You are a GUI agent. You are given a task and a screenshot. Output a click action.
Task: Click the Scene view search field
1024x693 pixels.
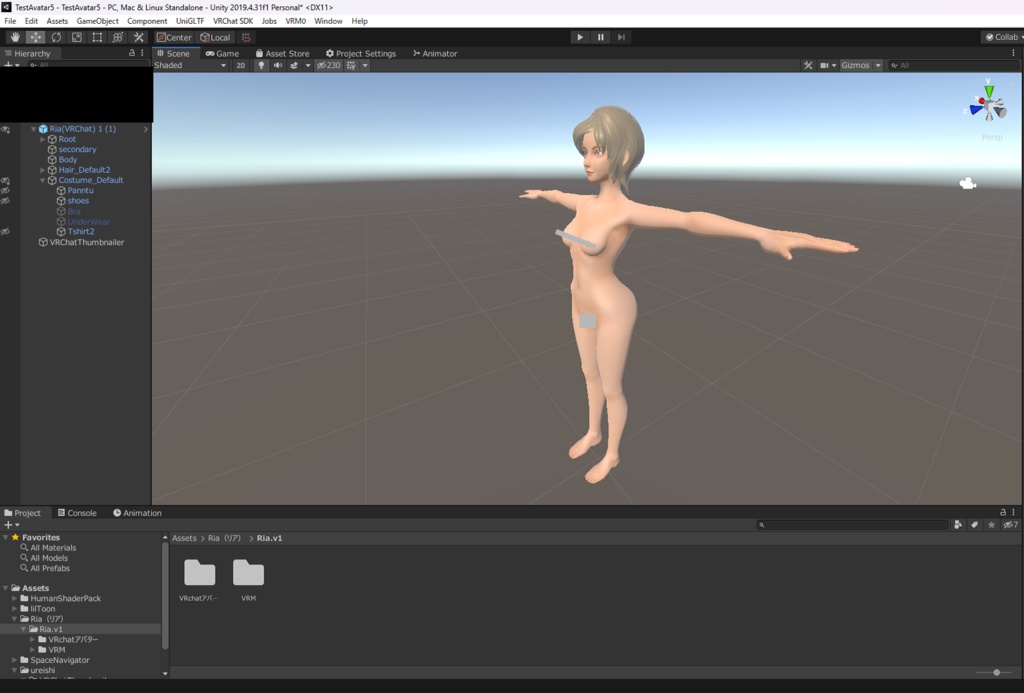tap(955, 65)
